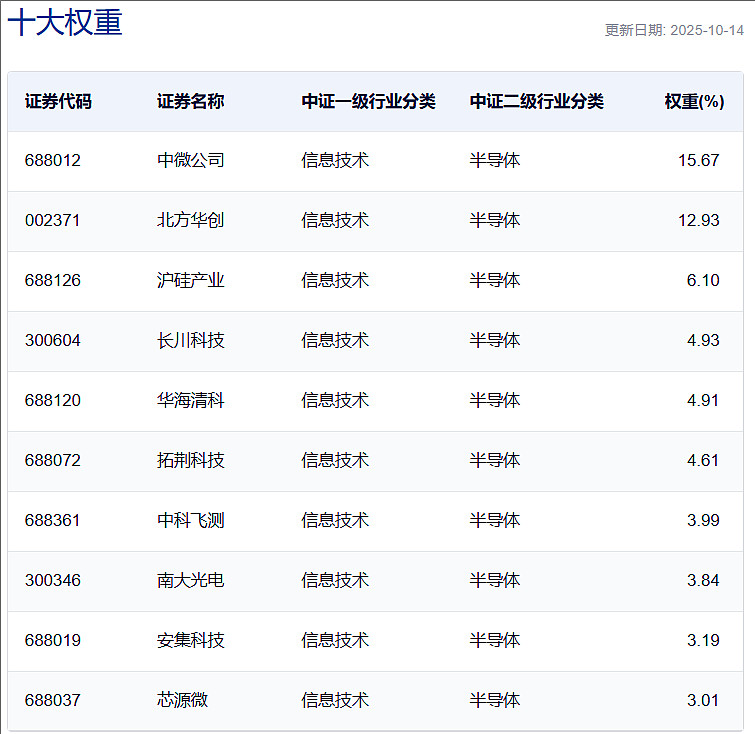The height and width of the screenshot is (734, 755).
Task: Click the 证券名称 column header
Action: [191, 102]
